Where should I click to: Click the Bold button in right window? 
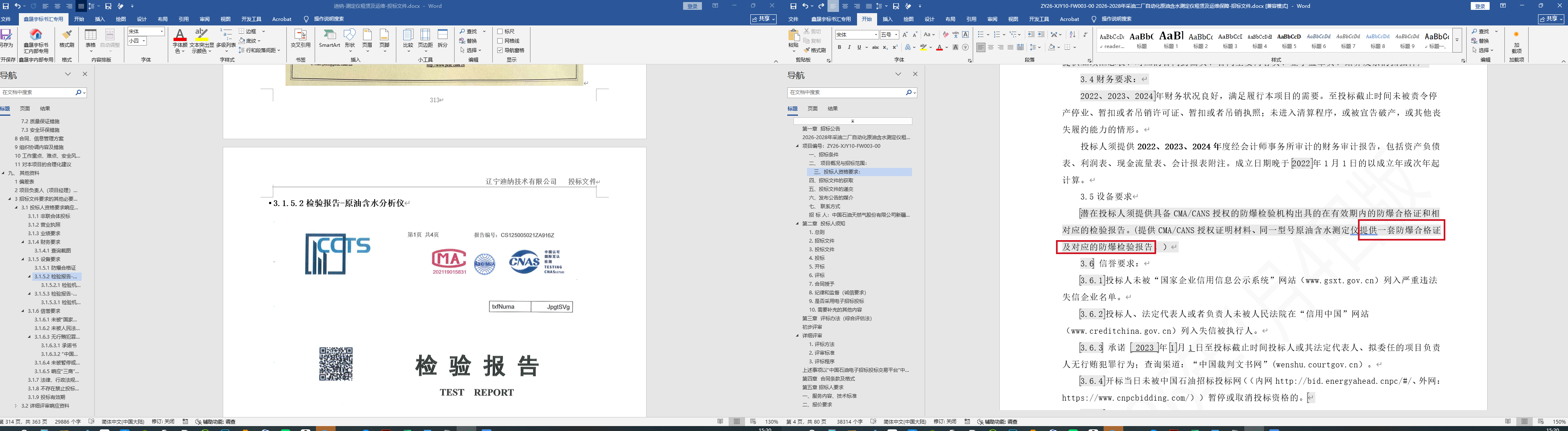click(x=839, y=48)
